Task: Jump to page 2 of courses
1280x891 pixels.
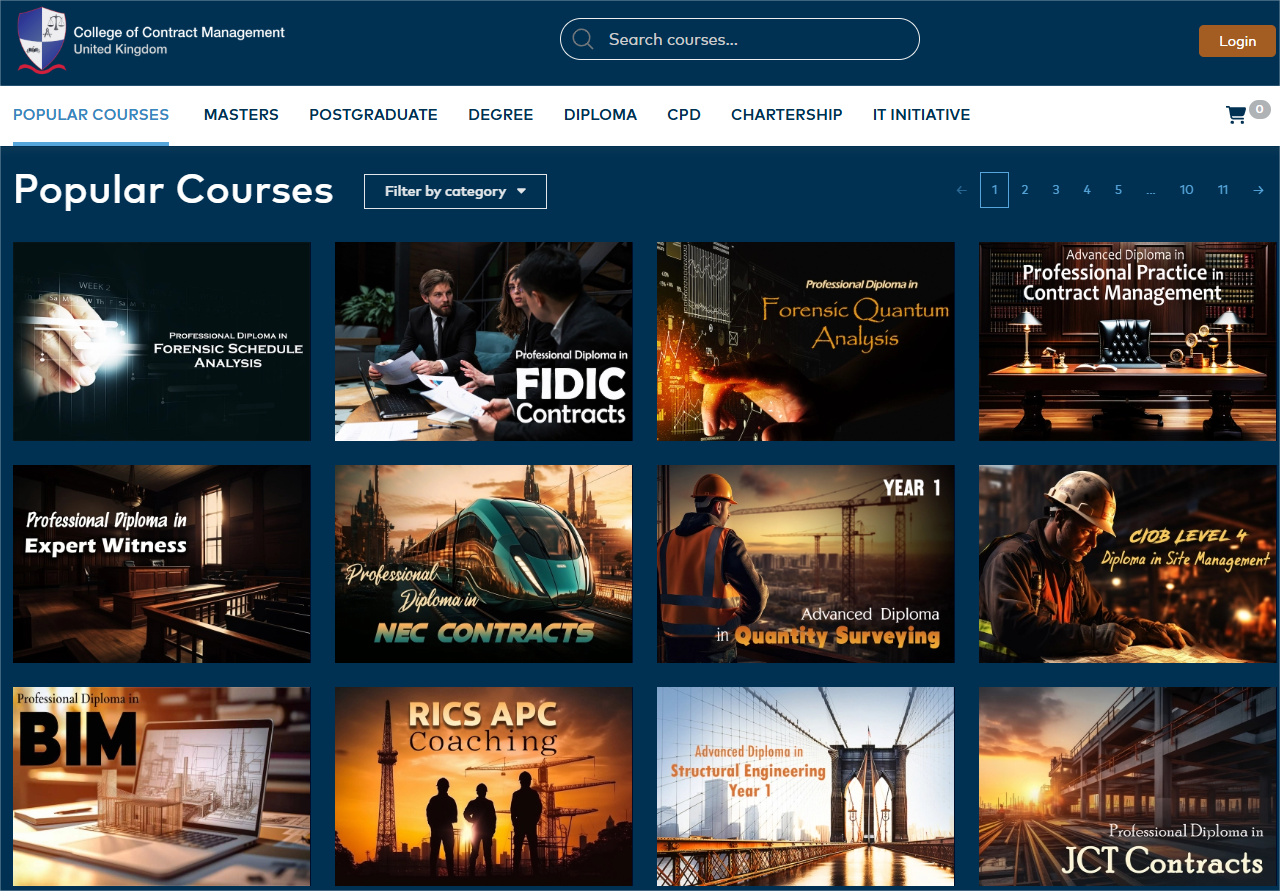Action: [x=1025, y=190]
